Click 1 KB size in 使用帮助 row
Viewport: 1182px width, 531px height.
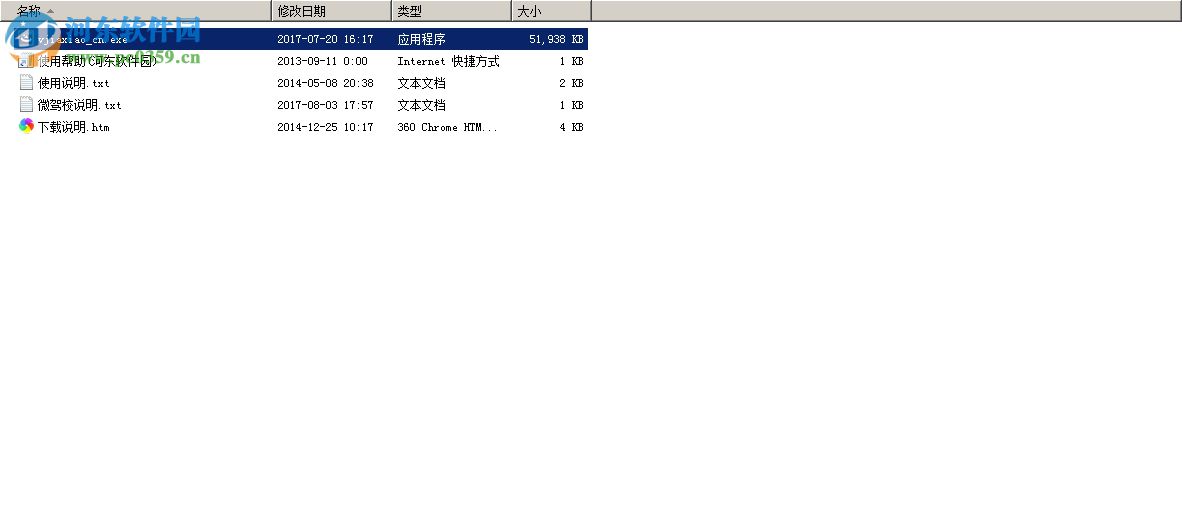pyautogui.click(x=571, y=61)
